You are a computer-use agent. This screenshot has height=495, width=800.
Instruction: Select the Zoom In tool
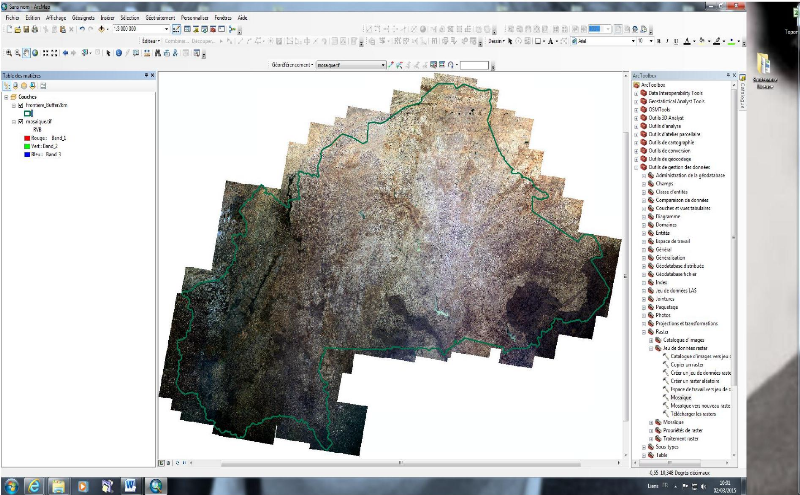(x=9, y=53)
